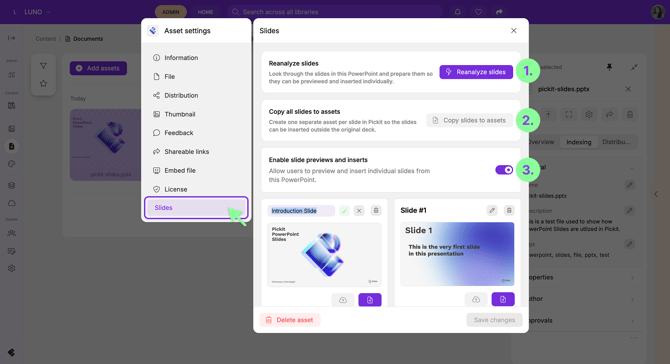Download Introduction Slide with cloud icon
The width and height of the screenshot is (670, 364).
[x=343, y=300]
